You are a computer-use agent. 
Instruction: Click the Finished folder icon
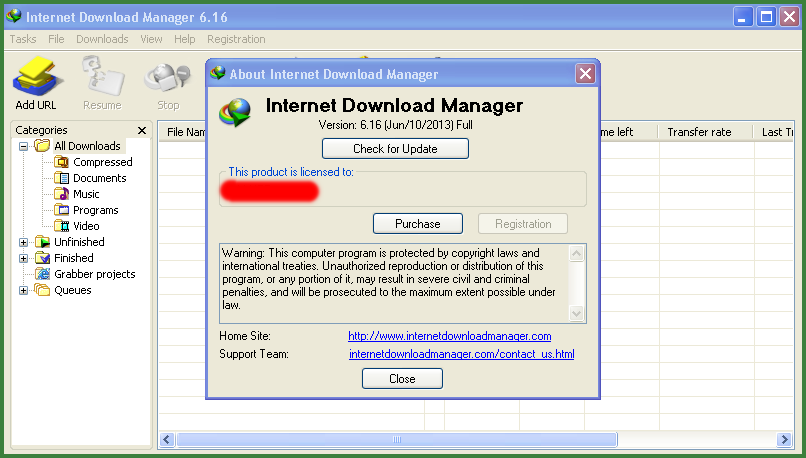[42, 258]
